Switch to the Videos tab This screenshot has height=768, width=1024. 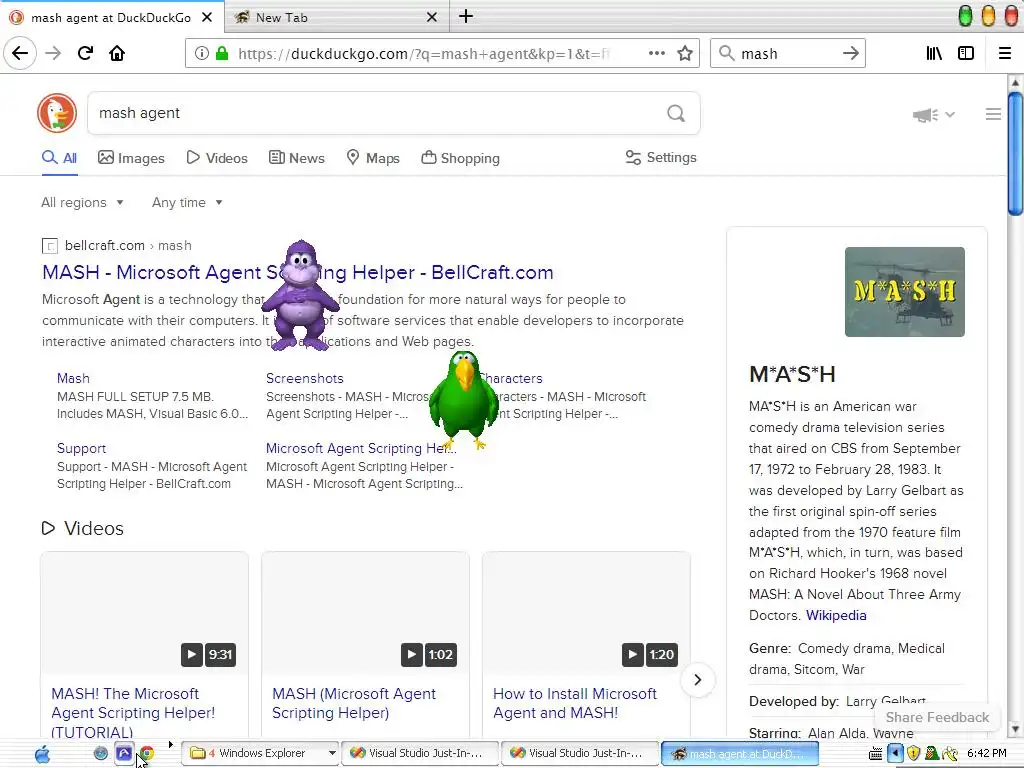(217, 158)
